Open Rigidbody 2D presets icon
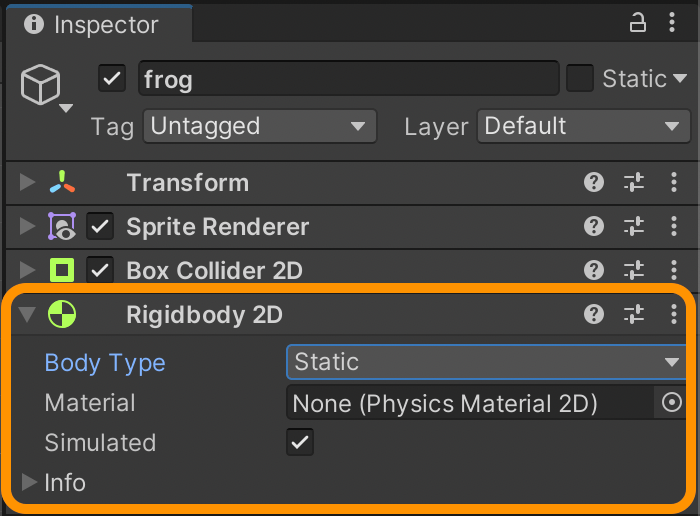The image size is (700, 516). (634, 314)
